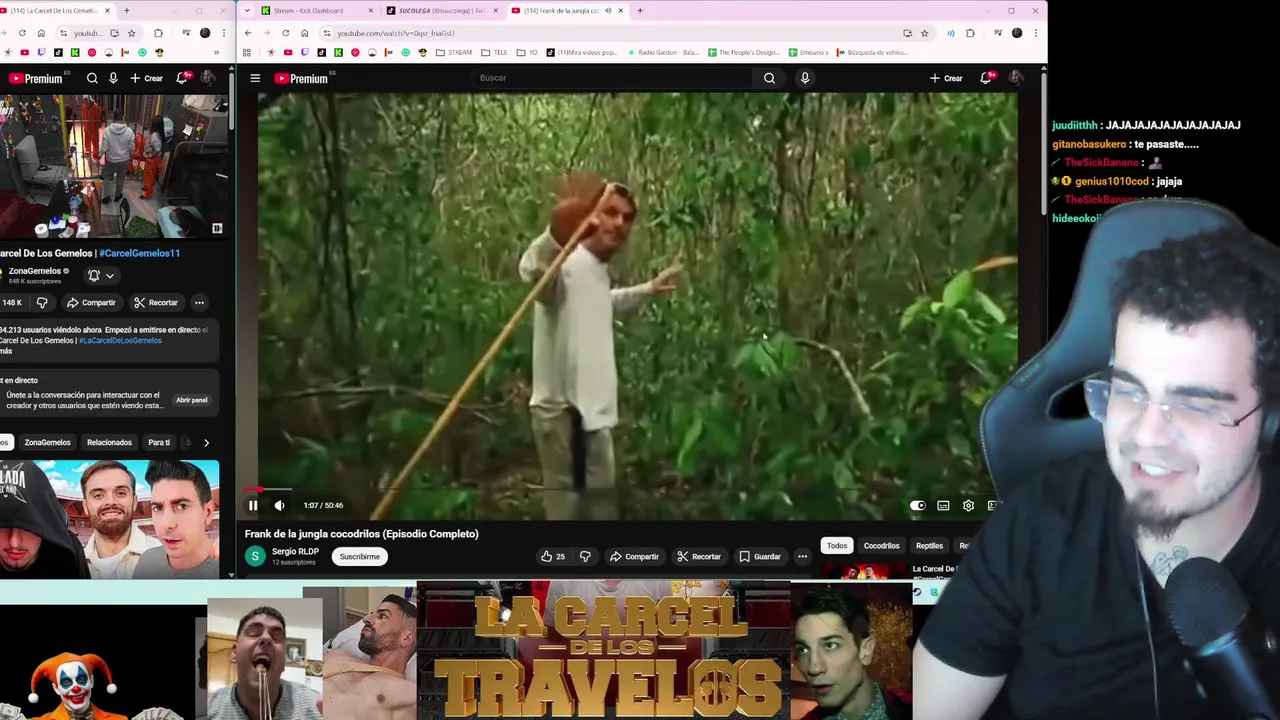The image size is (1280, 720).
Task: Click the Abrir panel chat button
Action: click(192, 400)
